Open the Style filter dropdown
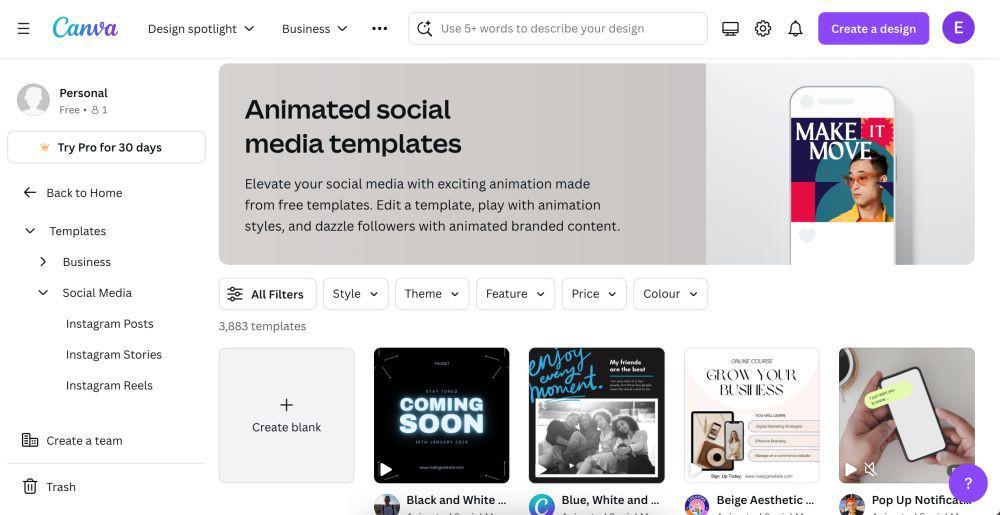 [x=355, y=294]
